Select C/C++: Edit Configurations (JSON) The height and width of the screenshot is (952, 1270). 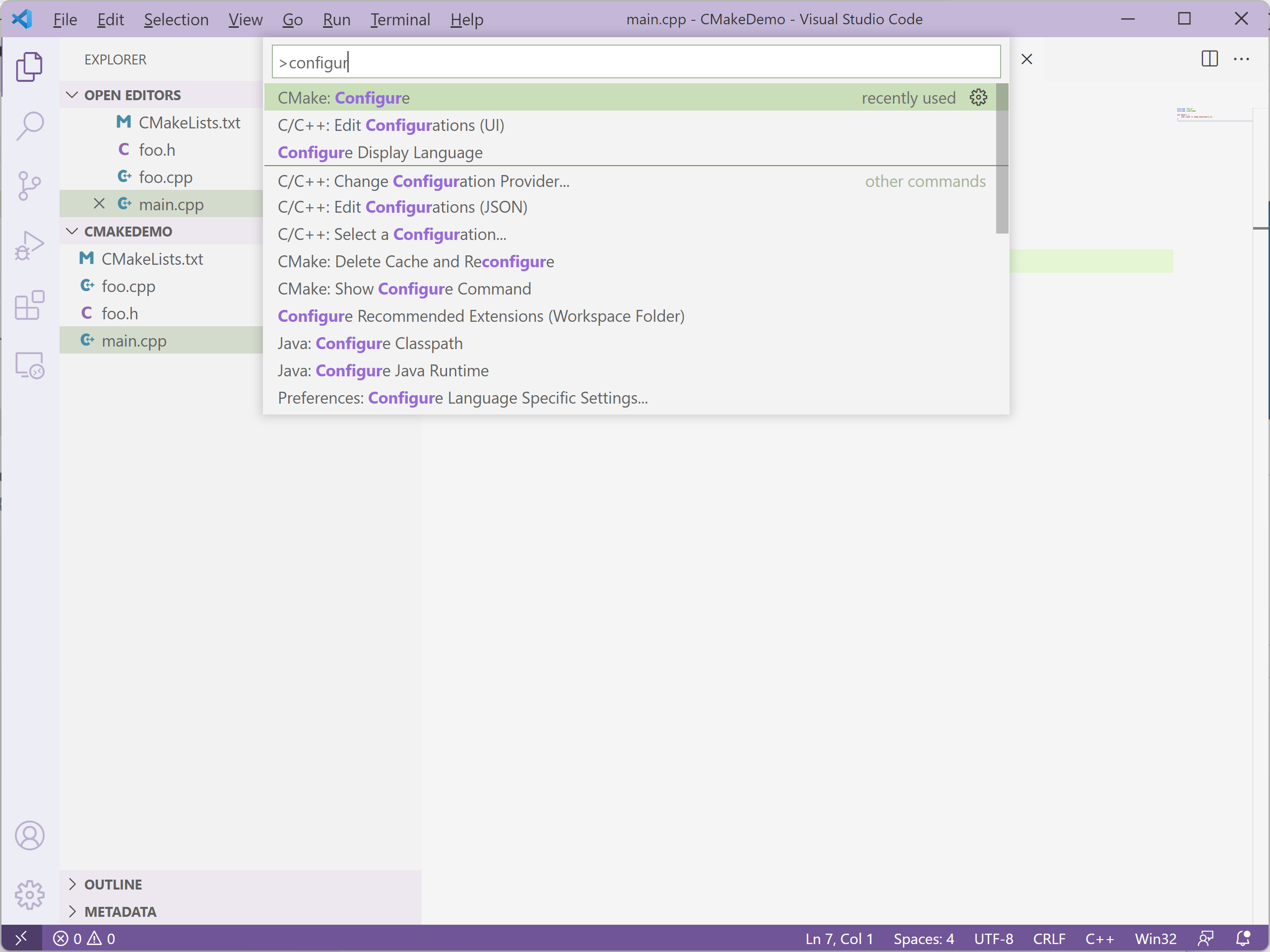(x=630, y=207)
